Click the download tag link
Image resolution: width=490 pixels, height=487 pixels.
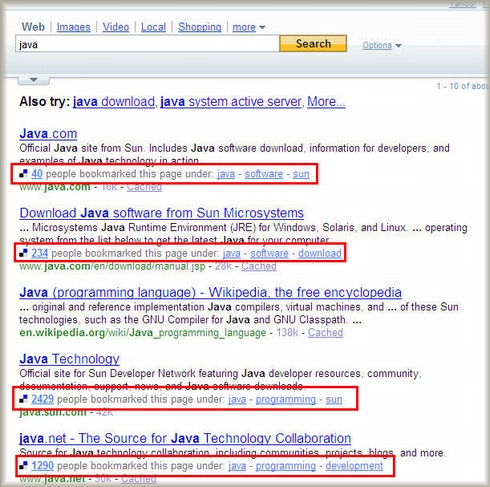click(x=320, y=253)
